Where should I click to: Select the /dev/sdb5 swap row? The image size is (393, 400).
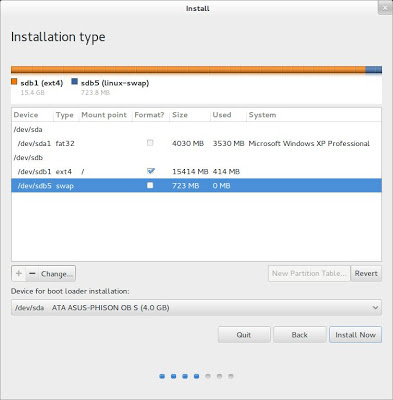tap(196, 185)
